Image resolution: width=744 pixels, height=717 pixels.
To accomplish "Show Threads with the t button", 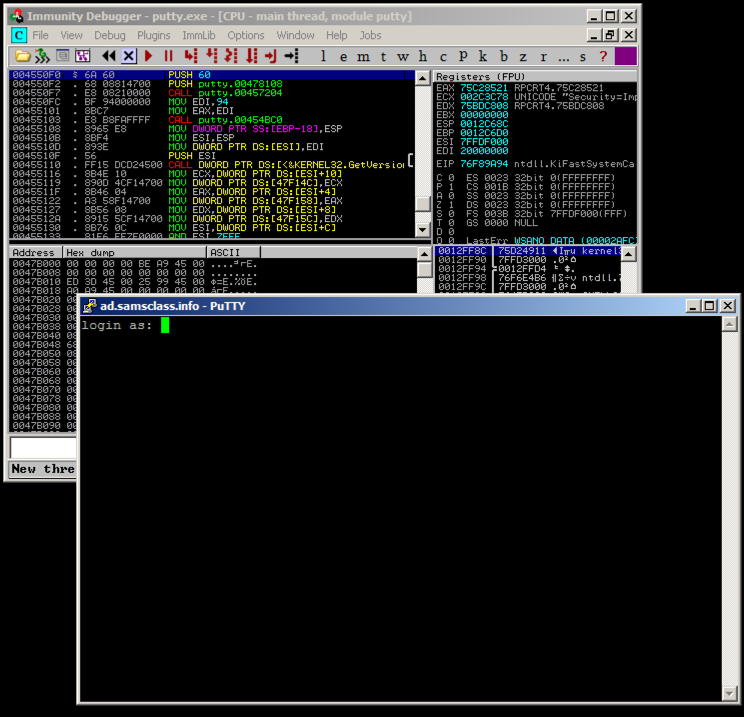I will pyautogui.click(x=383, y=57).
